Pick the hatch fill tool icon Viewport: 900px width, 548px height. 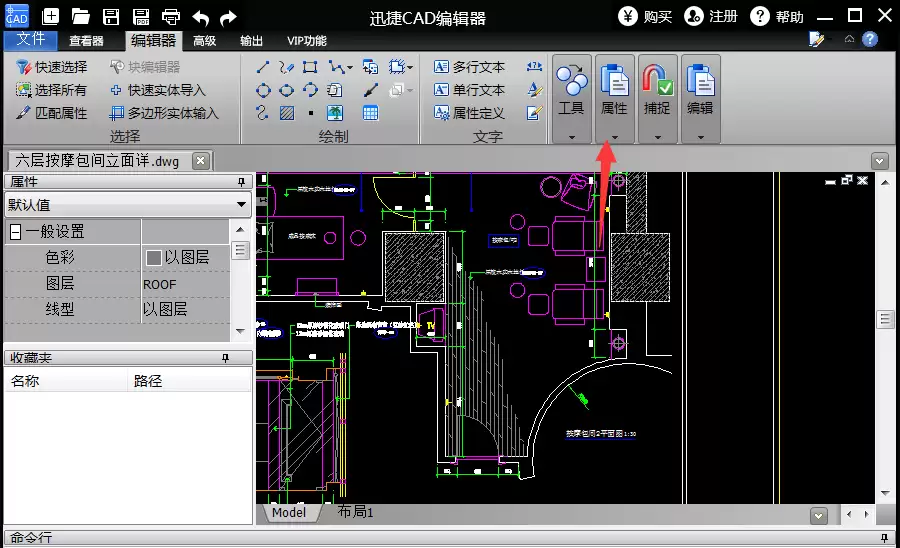[287, 113]
